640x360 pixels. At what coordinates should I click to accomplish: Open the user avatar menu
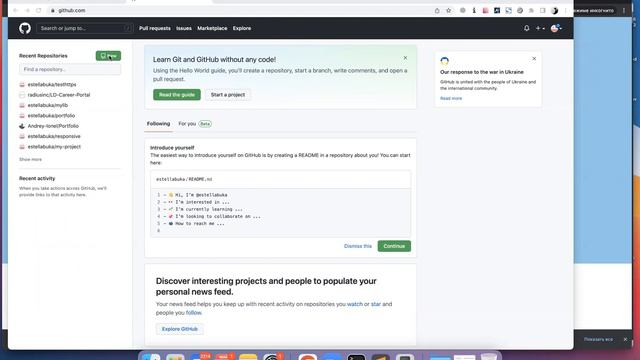pyautogui.click(x=556, y=28)
